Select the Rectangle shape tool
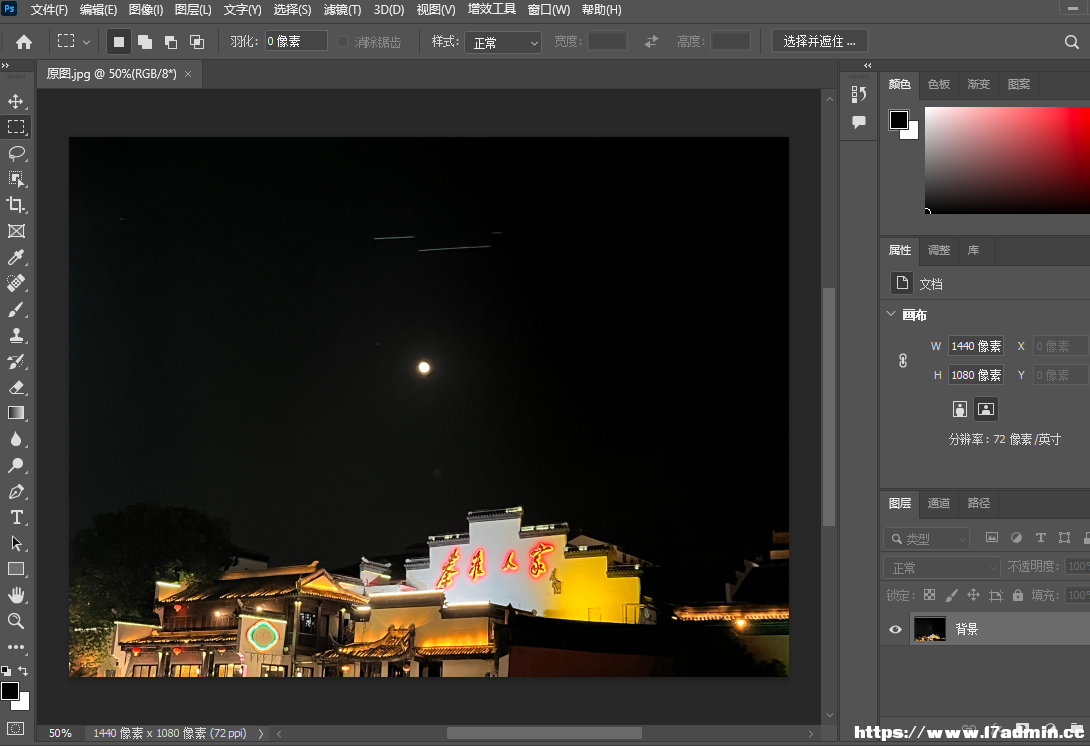The image size is (1090, 746). point(16,569)
